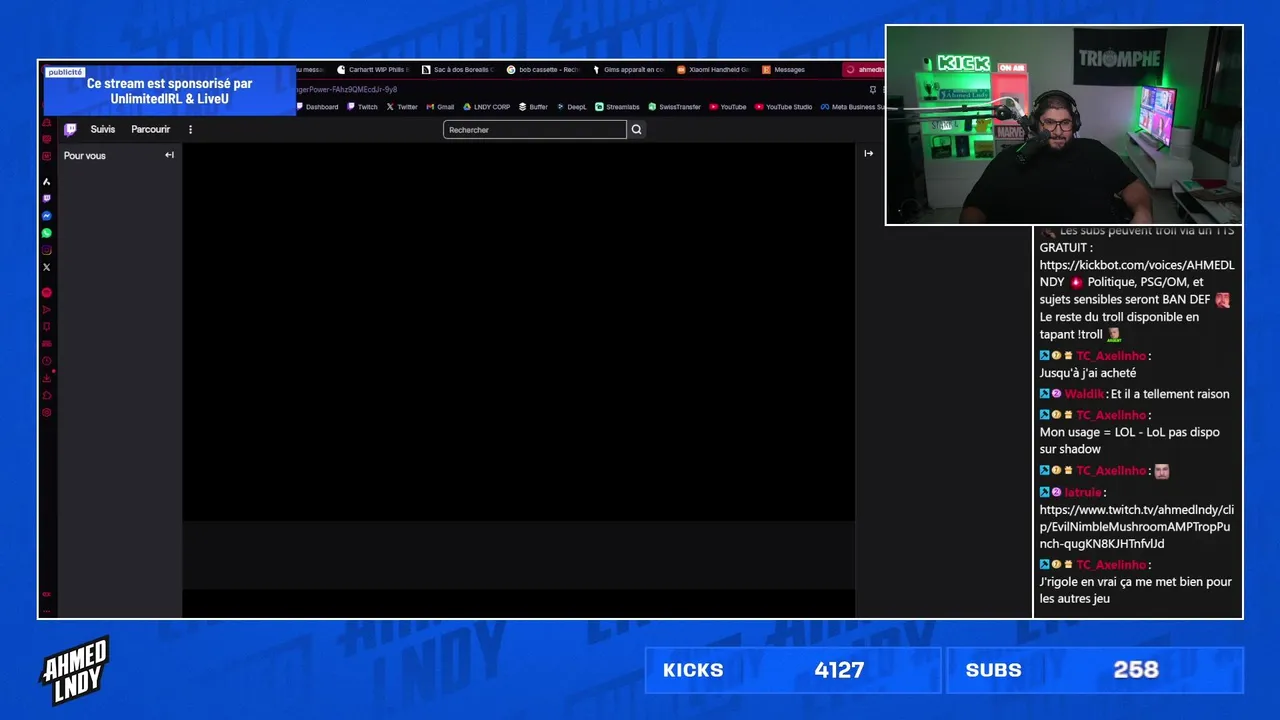Image resolution: width=1280 pixels, height=720 pixels.
Task: Click the Twitch search magnifier button
Action: tap(636, 129)
